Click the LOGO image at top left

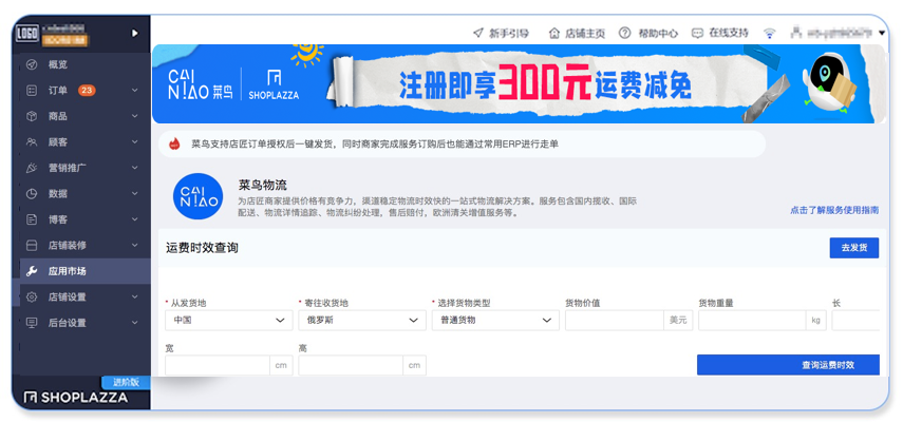pyautogui.click(x=27, y=33)
